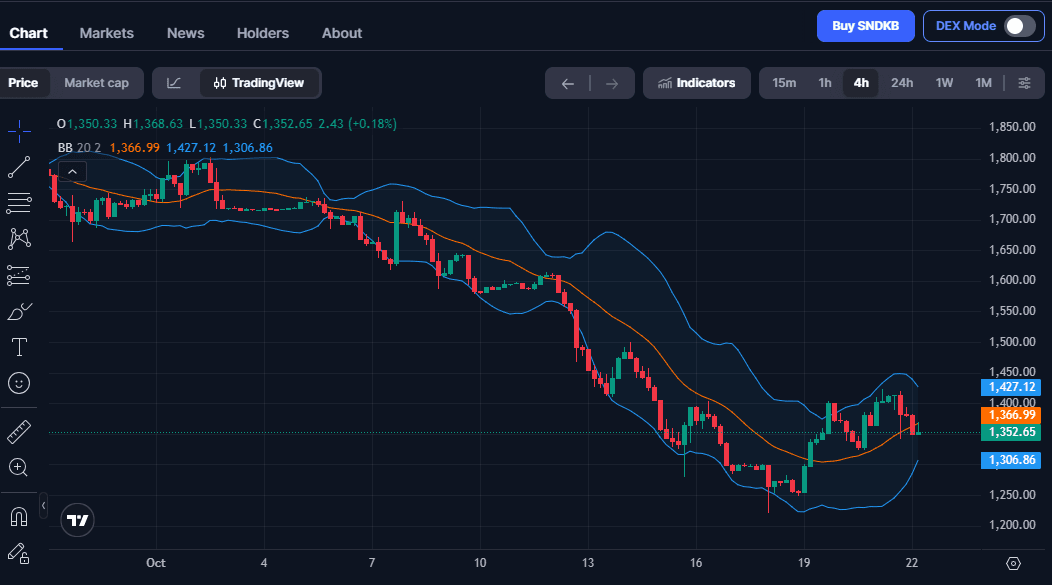Open the About tab
1052x585 pixels.
tap(342, 33)
